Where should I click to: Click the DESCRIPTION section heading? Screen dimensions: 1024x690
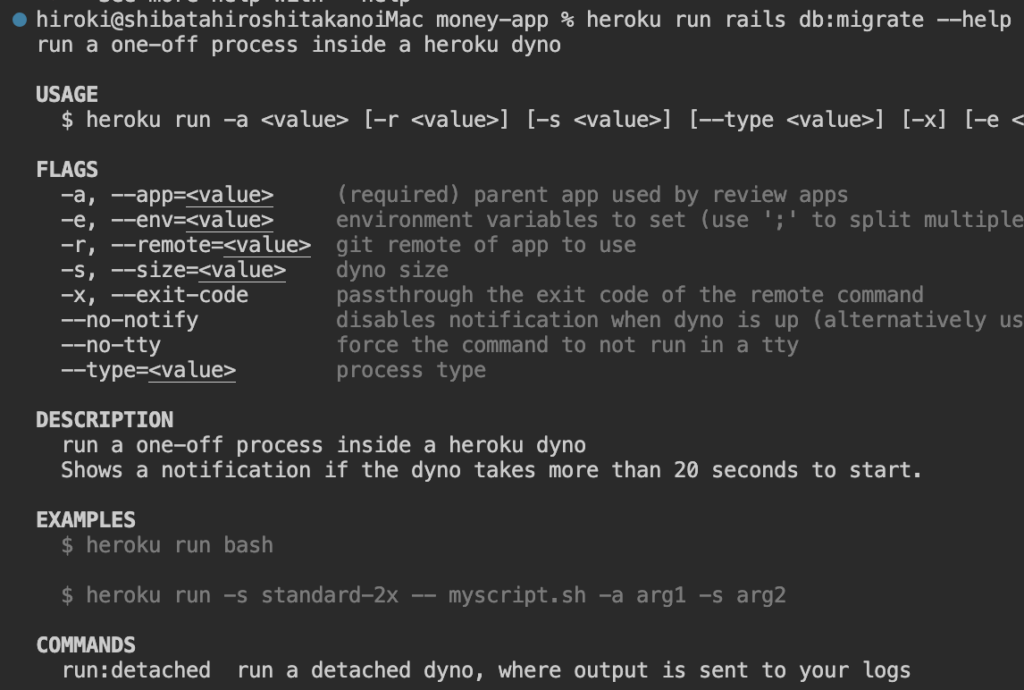(x=104, y=420)
